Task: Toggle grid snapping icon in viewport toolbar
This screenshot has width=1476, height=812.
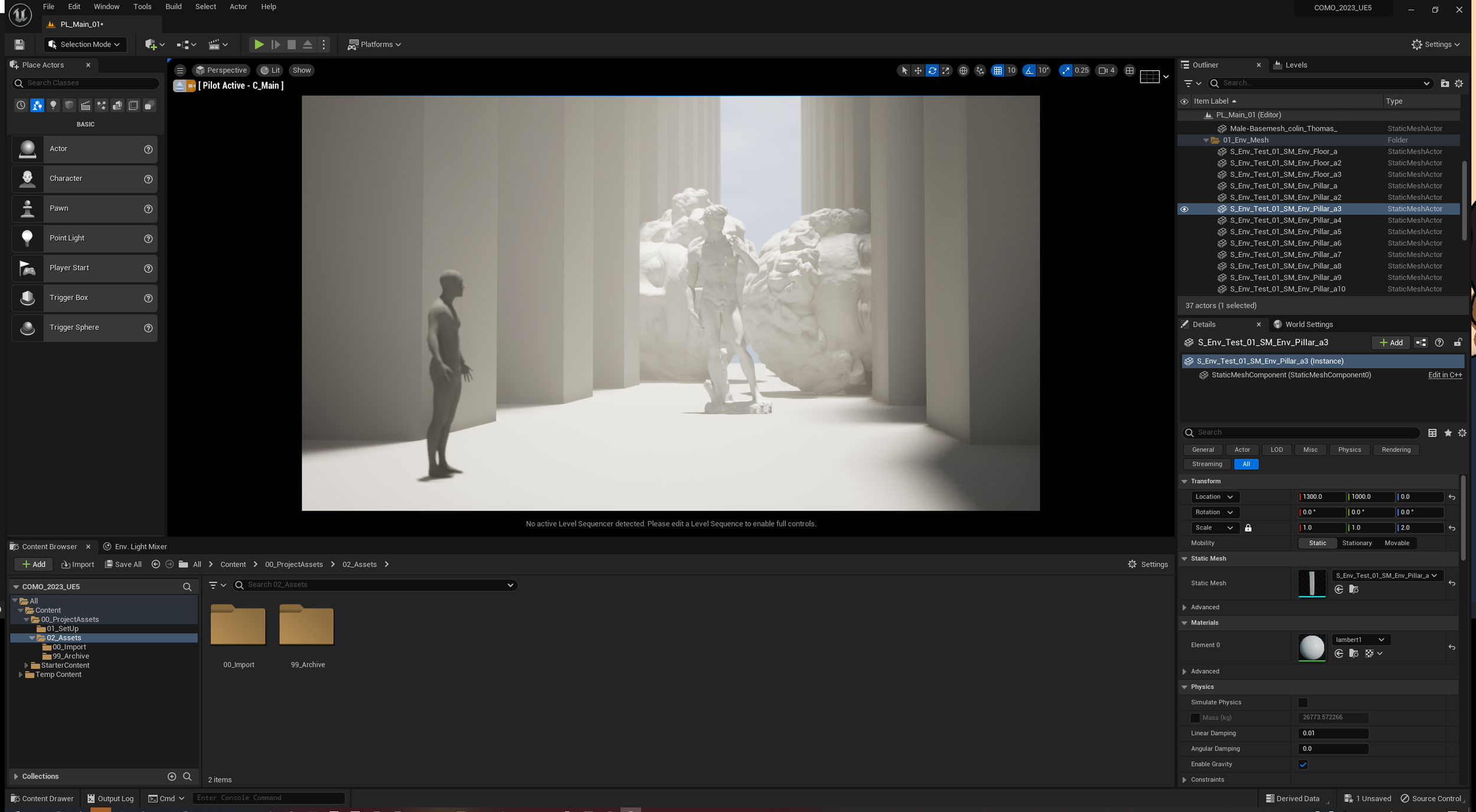Action: click(997, 70)
